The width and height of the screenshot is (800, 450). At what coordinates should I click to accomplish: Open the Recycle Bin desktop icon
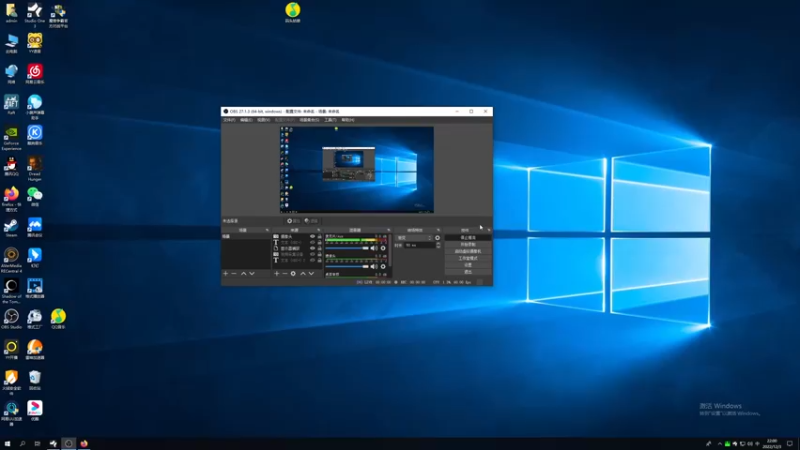pos(35,381)
